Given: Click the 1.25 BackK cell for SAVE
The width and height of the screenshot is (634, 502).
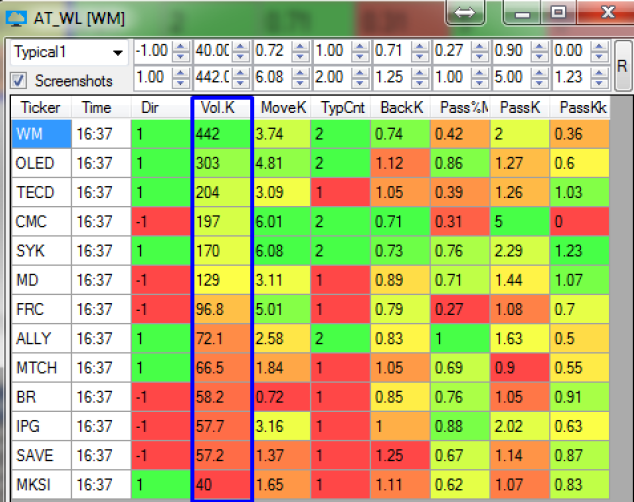Looking at the screenshot, I should [x=400, y=456].
